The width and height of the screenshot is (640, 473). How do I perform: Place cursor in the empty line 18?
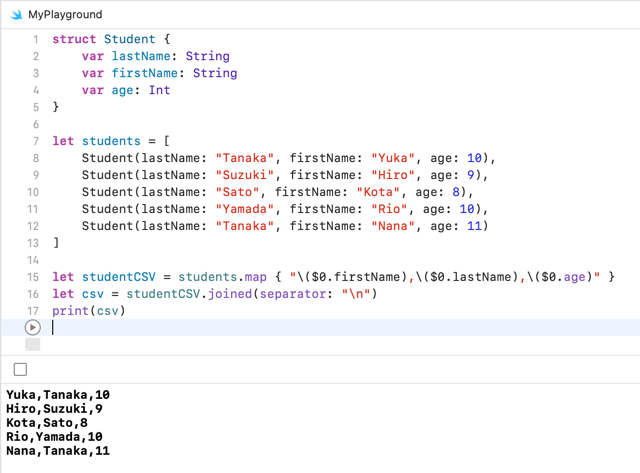tap(300, 327)
